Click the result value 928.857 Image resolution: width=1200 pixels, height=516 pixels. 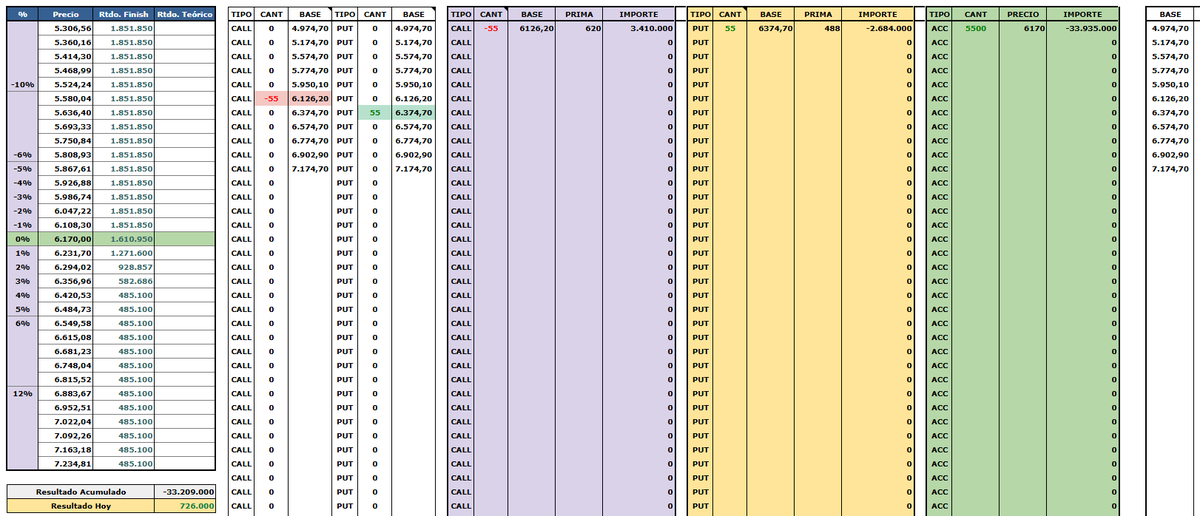(124, 267)
